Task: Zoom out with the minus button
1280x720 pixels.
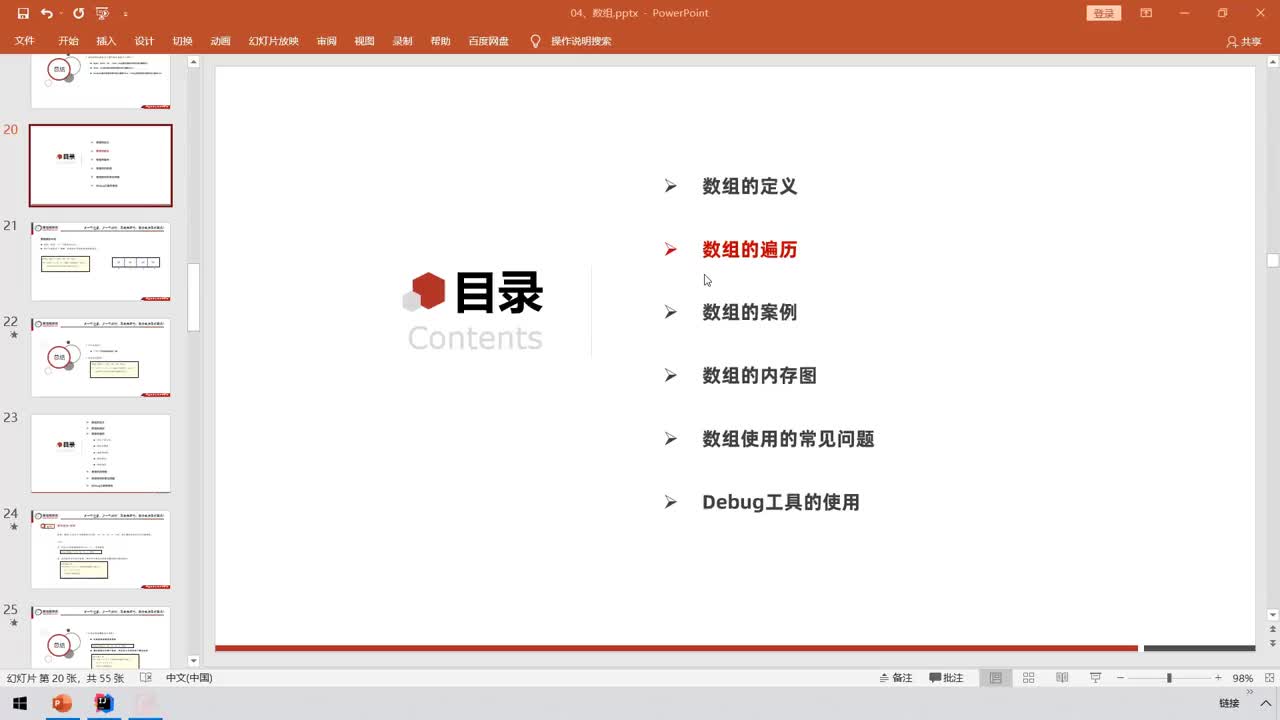Action: pos(1121,678)
